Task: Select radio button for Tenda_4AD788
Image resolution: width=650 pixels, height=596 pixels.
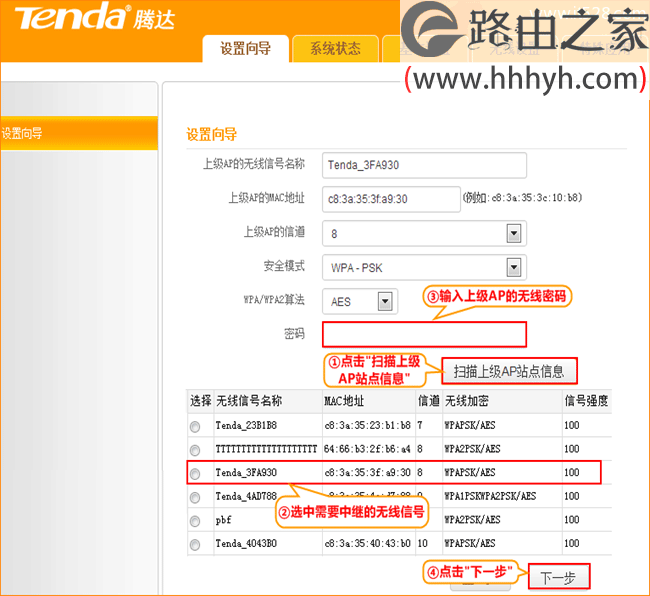Action: (195, 497)
